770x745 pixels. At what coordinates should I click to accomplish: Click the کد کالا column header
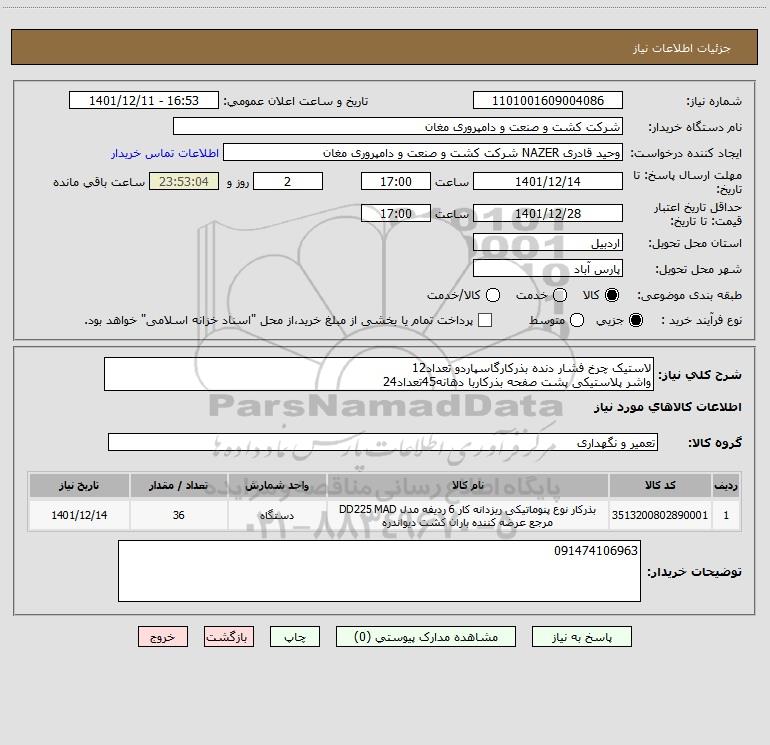point(660,486)
